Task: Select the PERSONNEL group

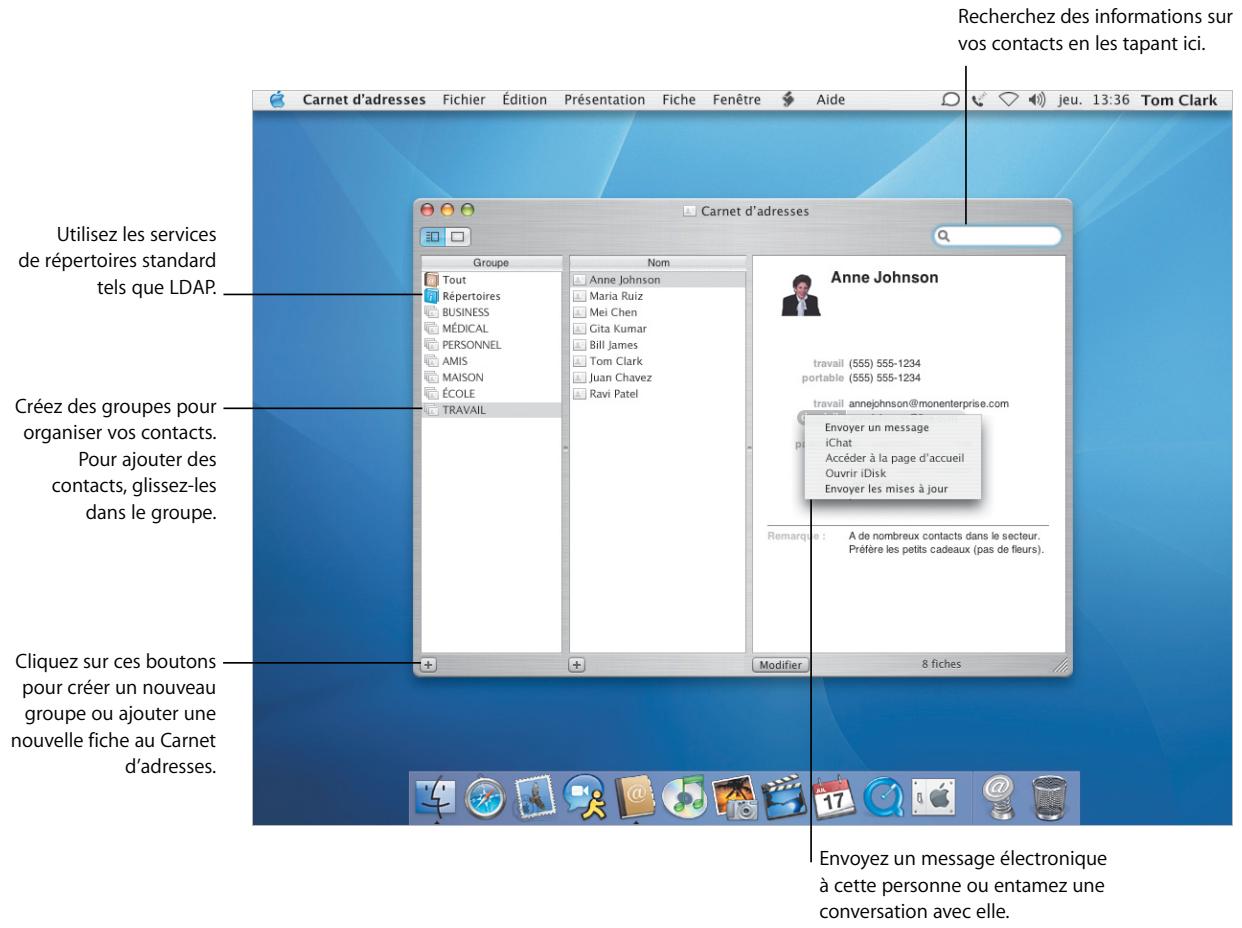Action: 491,344
